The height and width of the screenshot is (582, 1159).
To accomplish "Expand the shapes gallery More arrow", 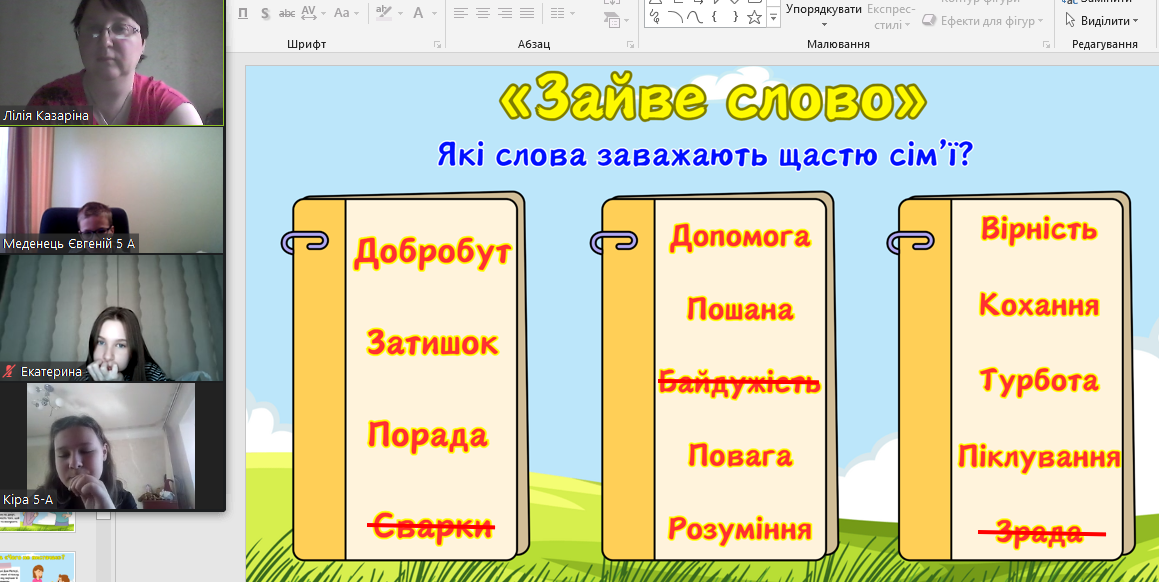I will pyautogui.click(x=773, y=17).
